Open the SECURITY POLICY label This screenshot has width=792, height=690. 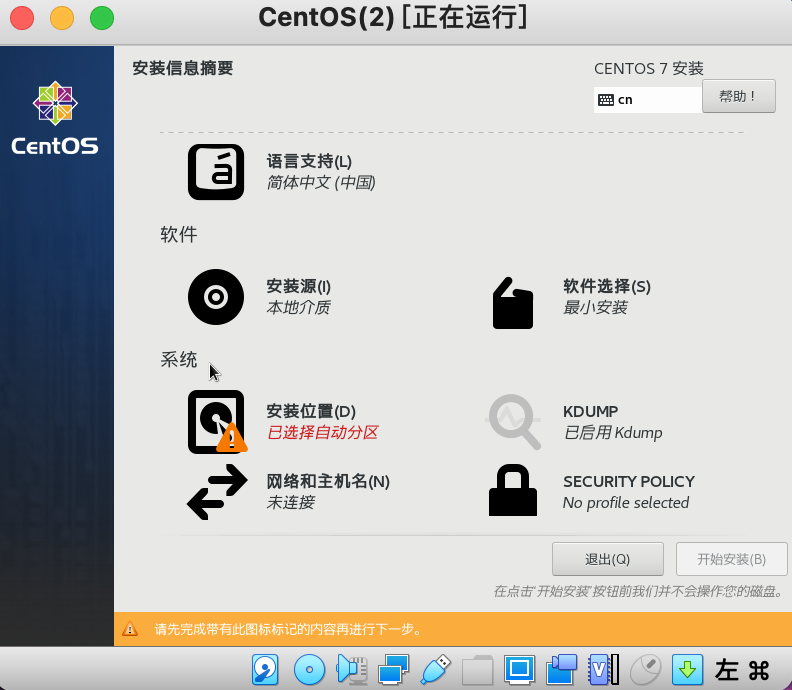(x=629, y=481)
